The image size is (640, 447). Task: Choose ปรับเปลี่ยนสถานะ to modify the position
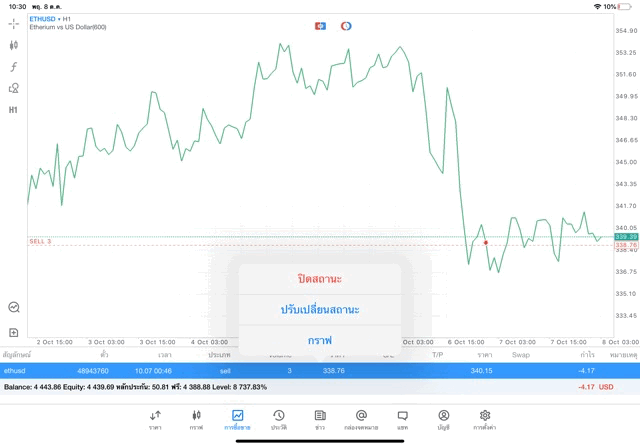pos(319,309)
